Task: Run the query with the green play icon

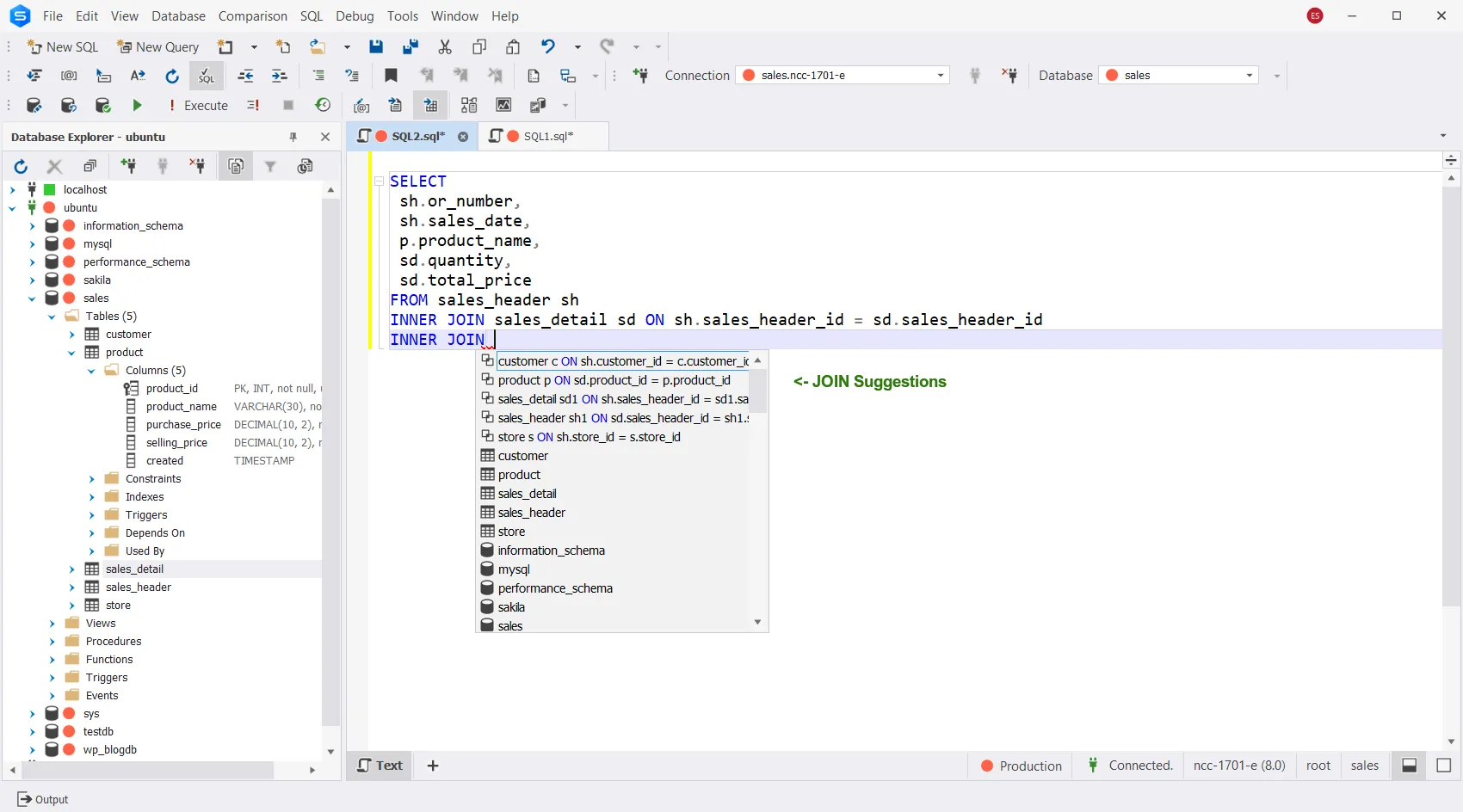Action: pos(138,105)
